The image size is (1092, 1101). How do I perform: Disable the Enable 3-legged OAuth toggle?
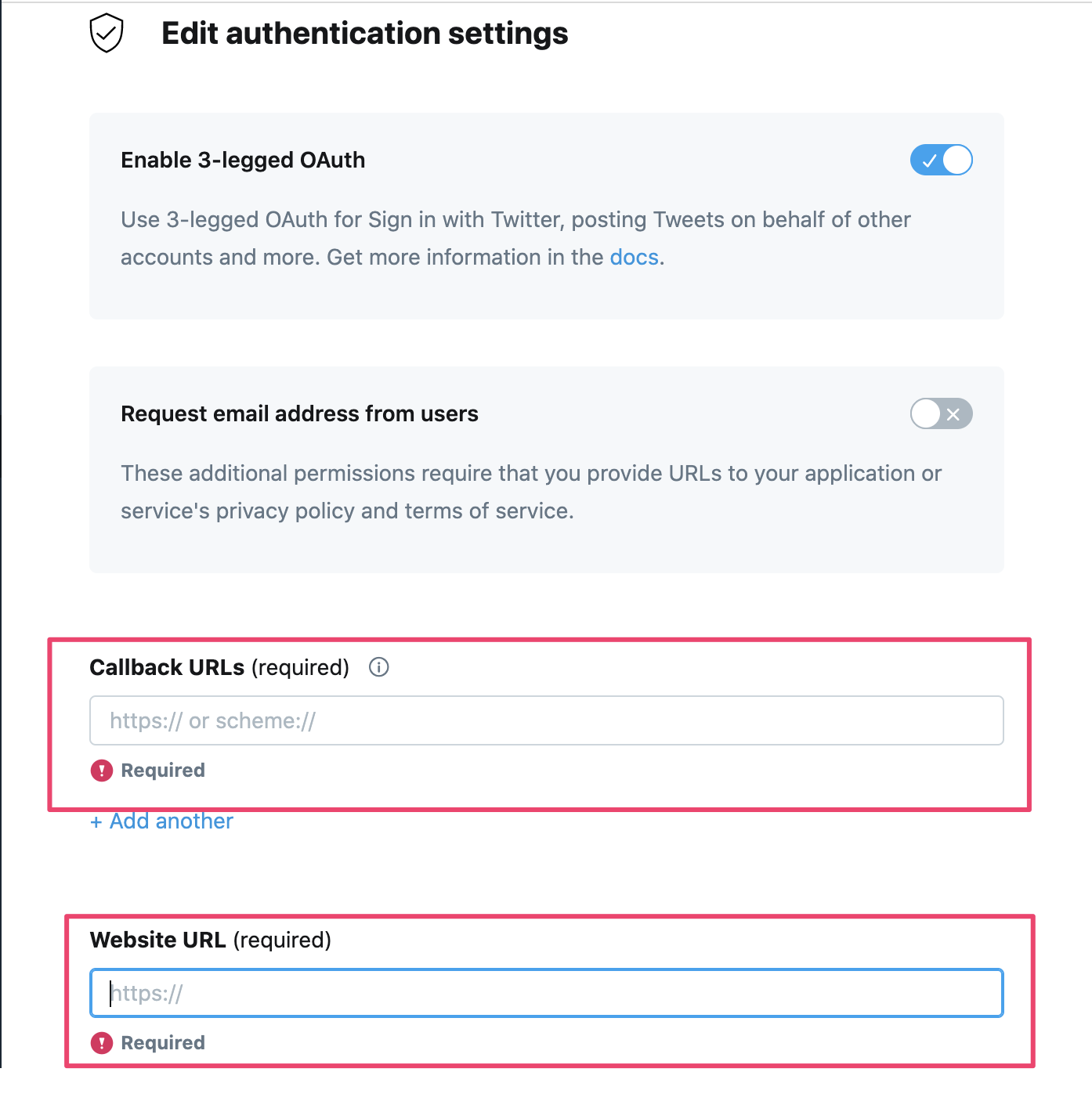941,160
